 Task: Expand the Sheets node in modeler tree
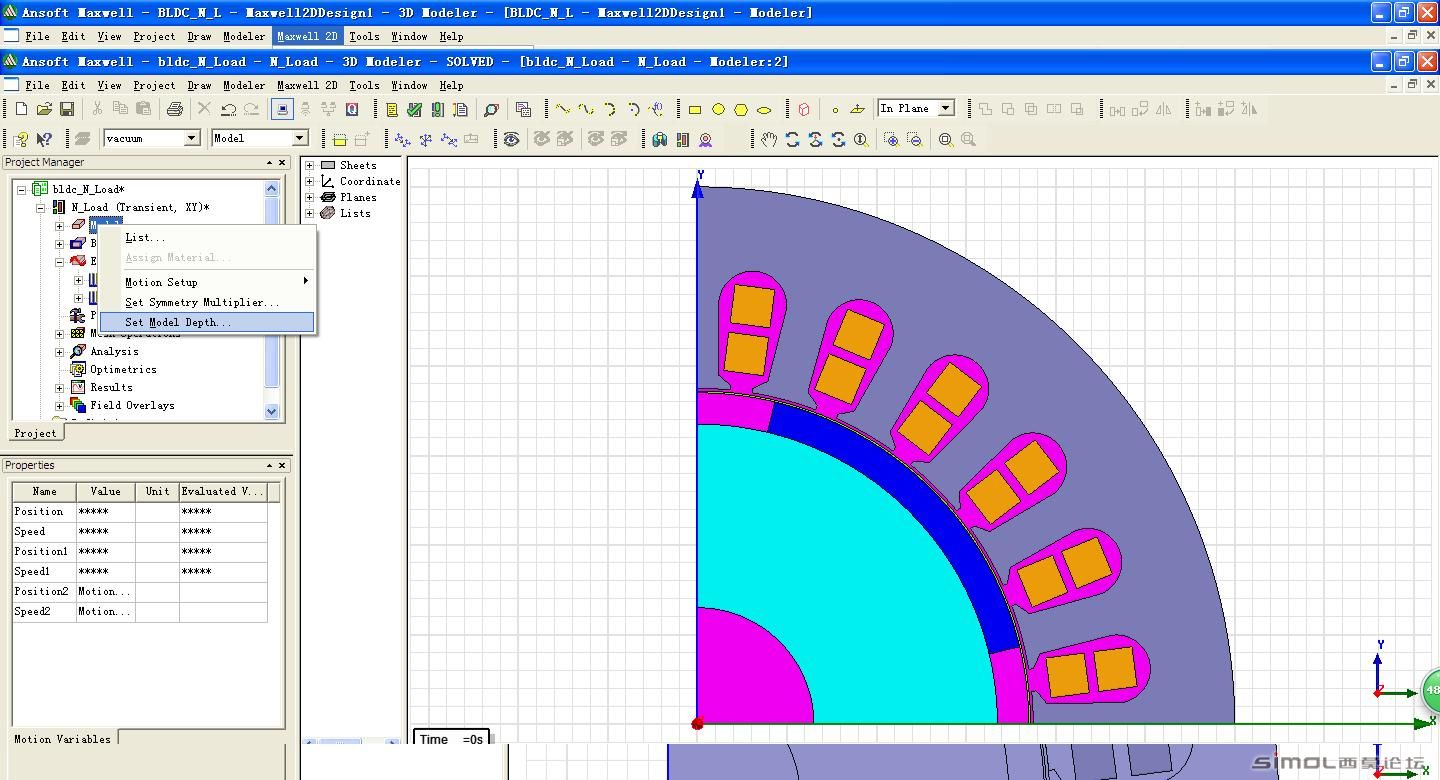pos(309,165)
